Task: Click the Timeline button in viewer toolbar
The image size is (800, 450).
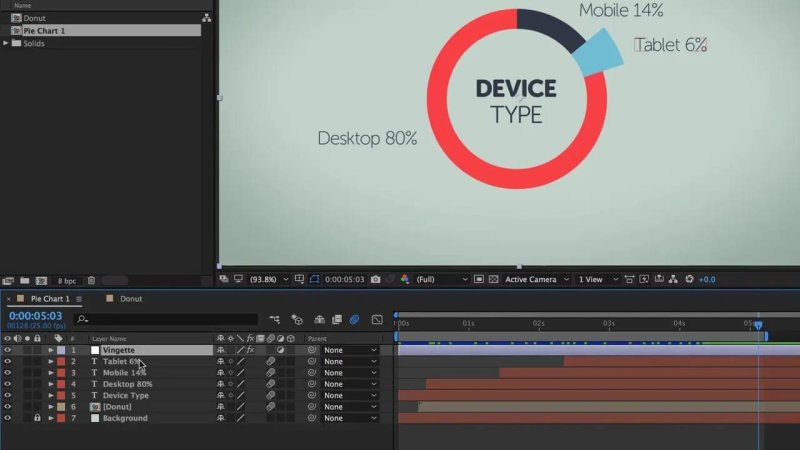Action: (x=659, y=279)
